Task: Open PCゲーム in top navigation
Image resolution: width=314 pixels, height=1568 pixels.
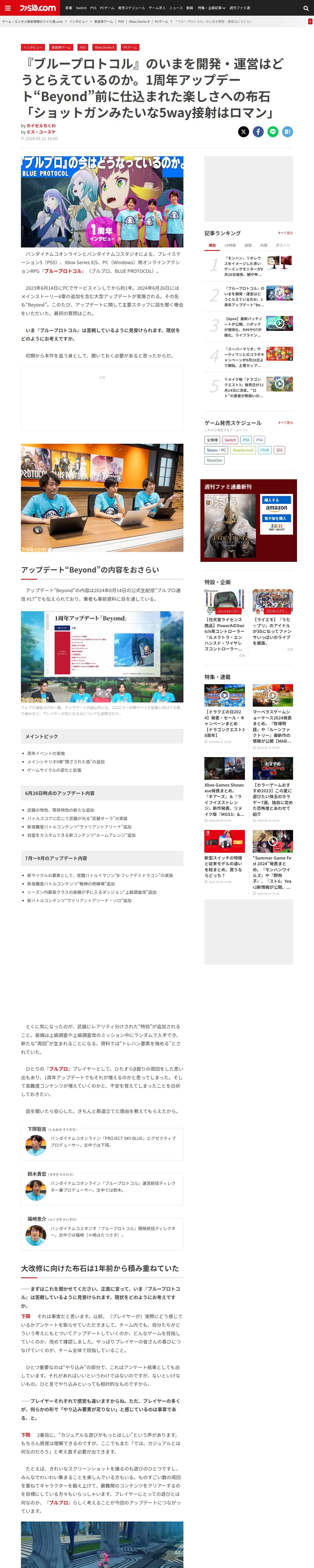Action: [x=107, y=8]
